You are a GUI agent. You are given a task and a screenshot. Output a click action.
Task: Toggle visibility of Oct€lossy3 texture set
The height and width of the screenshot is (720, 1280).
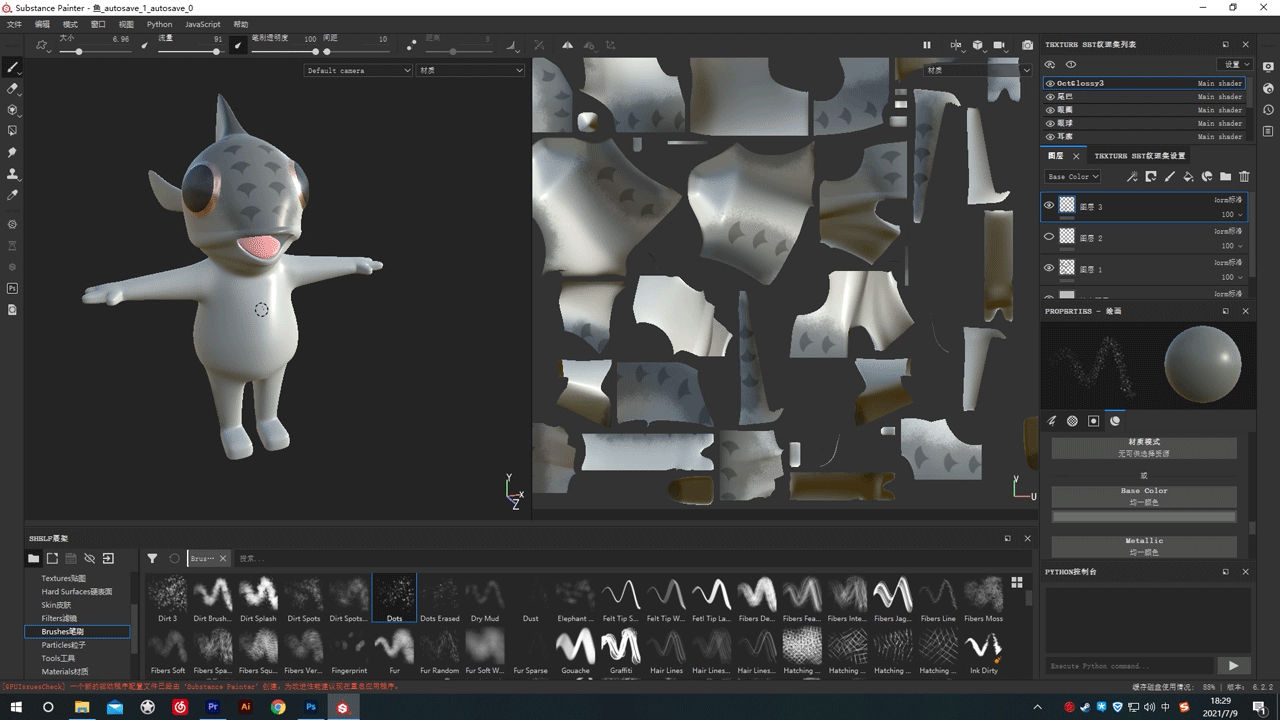[1050, 84]
